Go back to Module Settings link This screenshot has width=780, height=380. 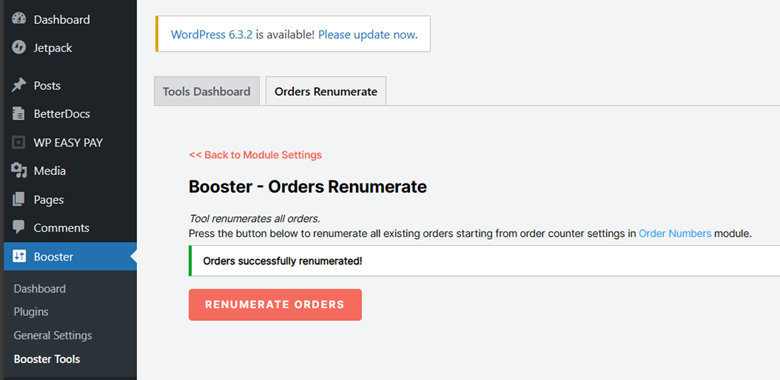click(255, 155)
